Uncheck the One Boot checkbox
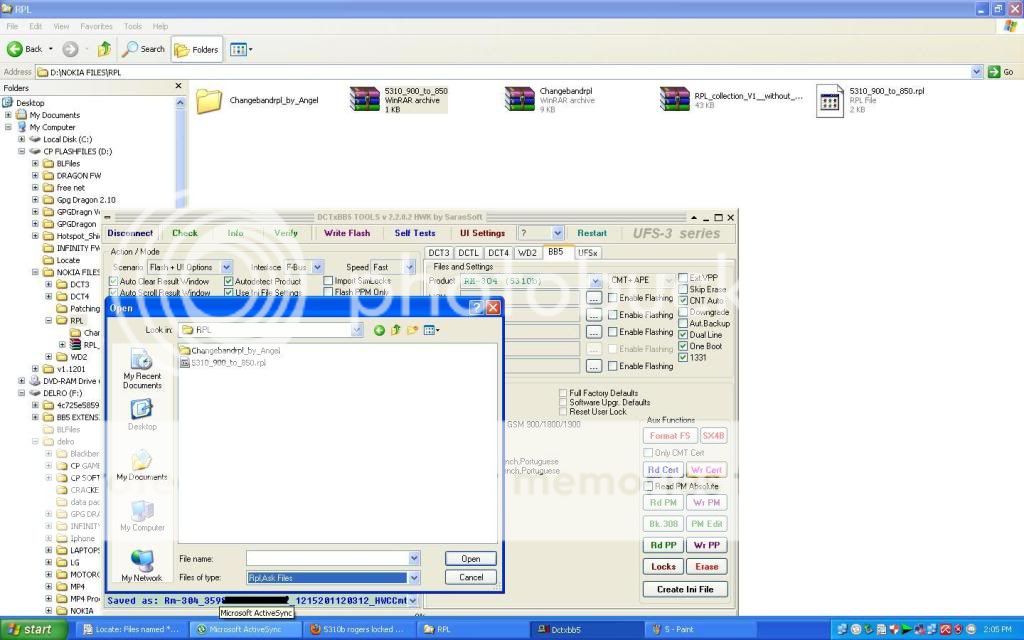 pyautogui.click(x=683, y=346)
